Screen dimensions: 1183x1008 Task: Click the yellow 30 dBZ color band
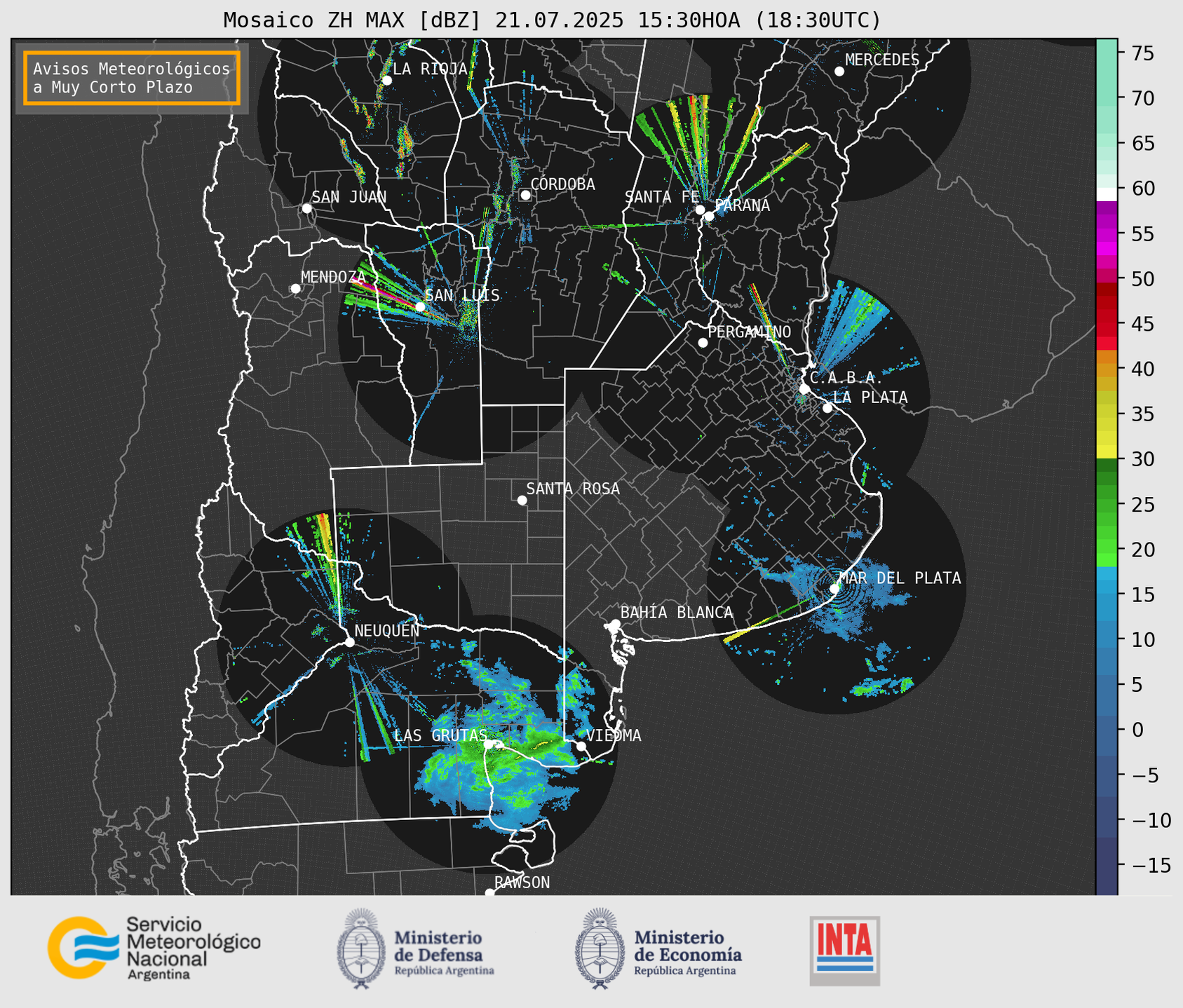1107,453
